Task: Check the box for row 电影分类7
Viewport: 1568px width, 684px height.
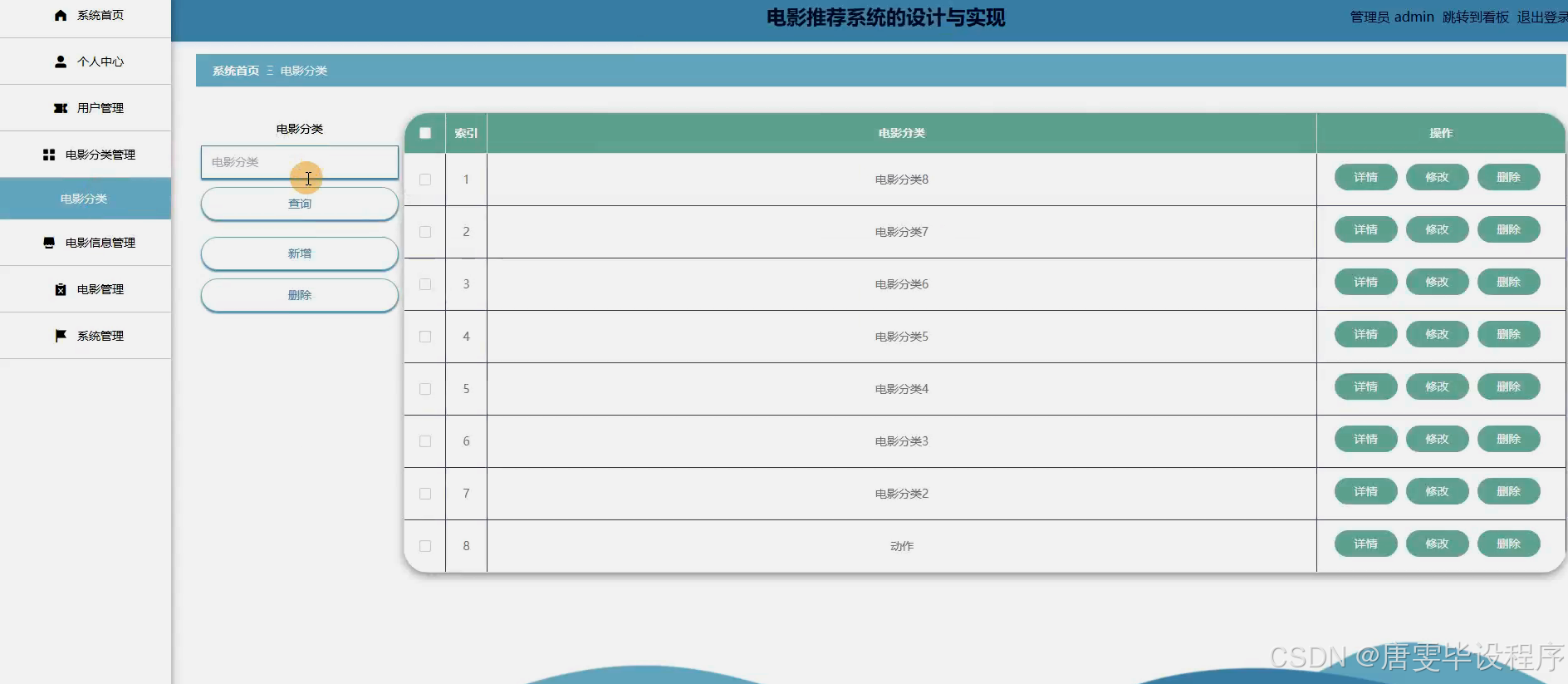Action: [425, 232]
